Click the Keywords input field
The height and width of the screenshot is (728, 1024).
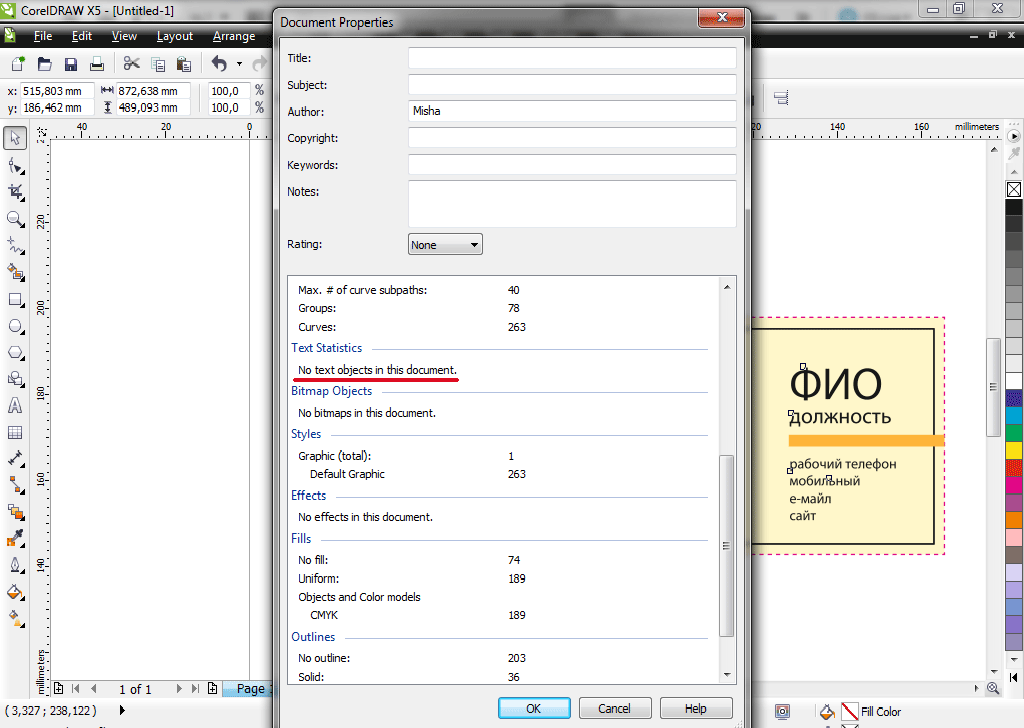click(x=572, y=165)
